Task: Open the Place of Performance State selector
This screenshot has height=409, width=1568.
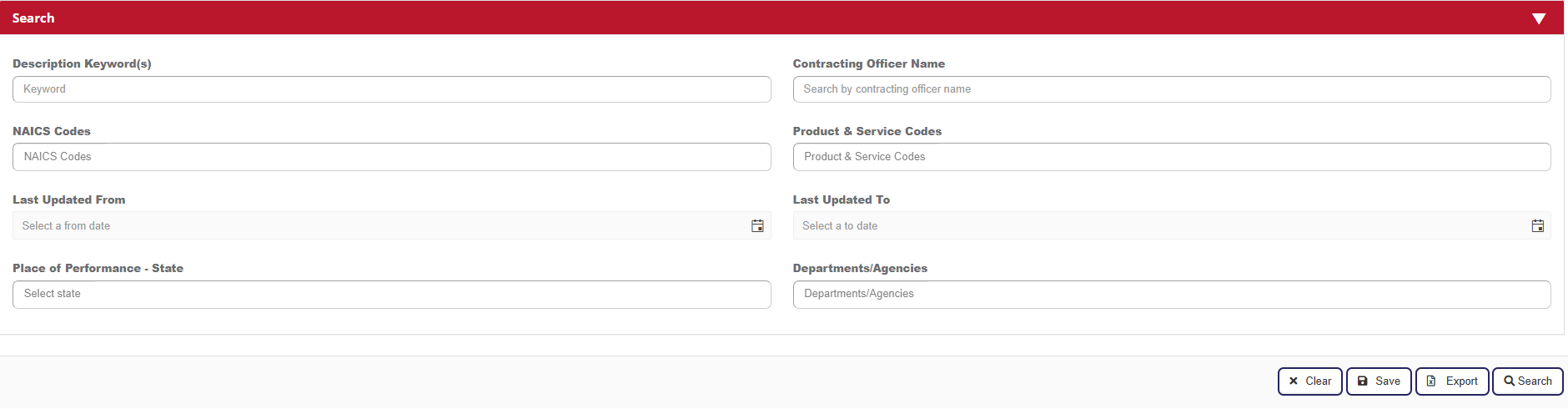Action: point(391,295)
